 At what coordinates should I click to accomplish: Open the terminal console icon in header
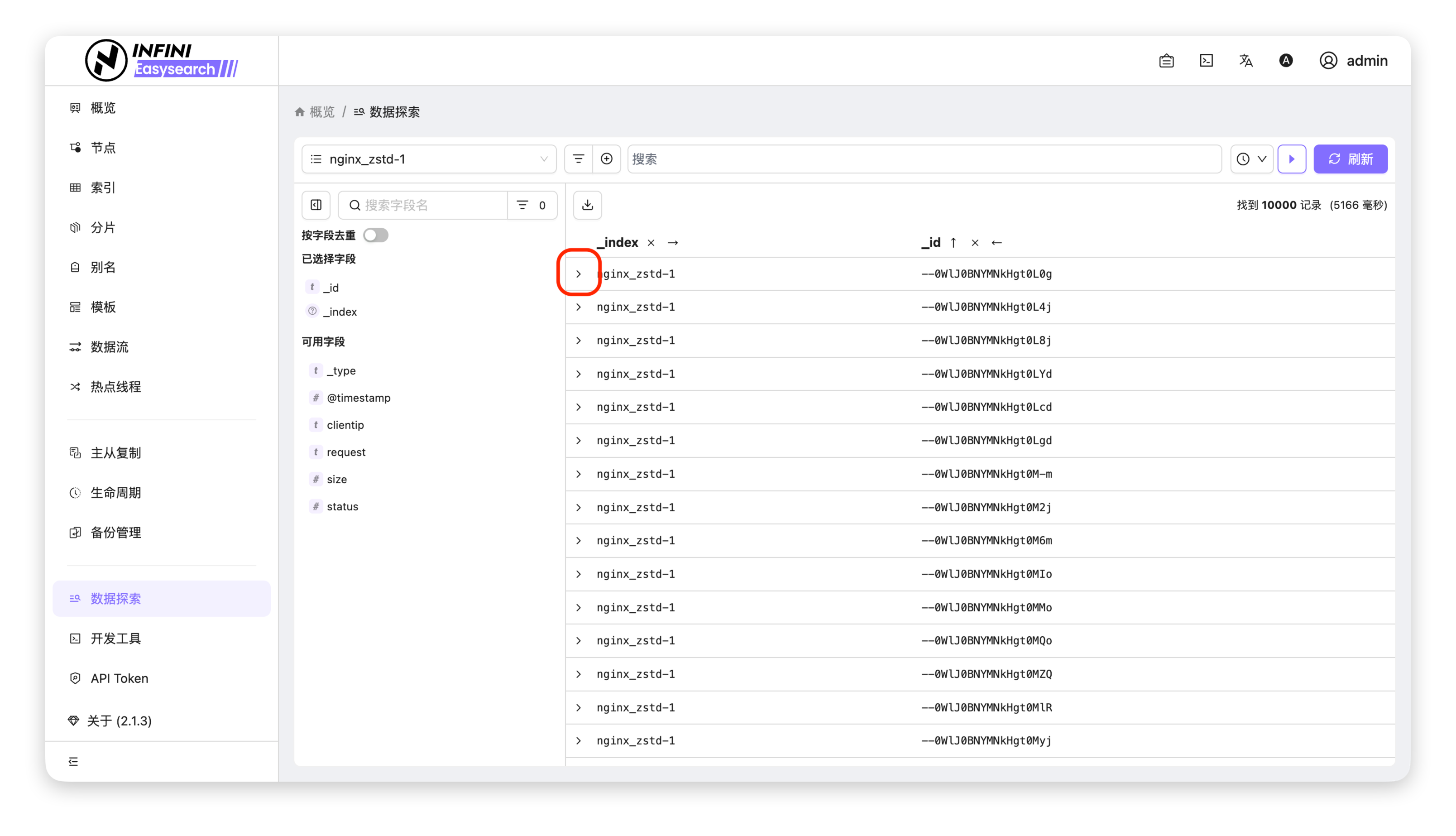point(1206,61)
